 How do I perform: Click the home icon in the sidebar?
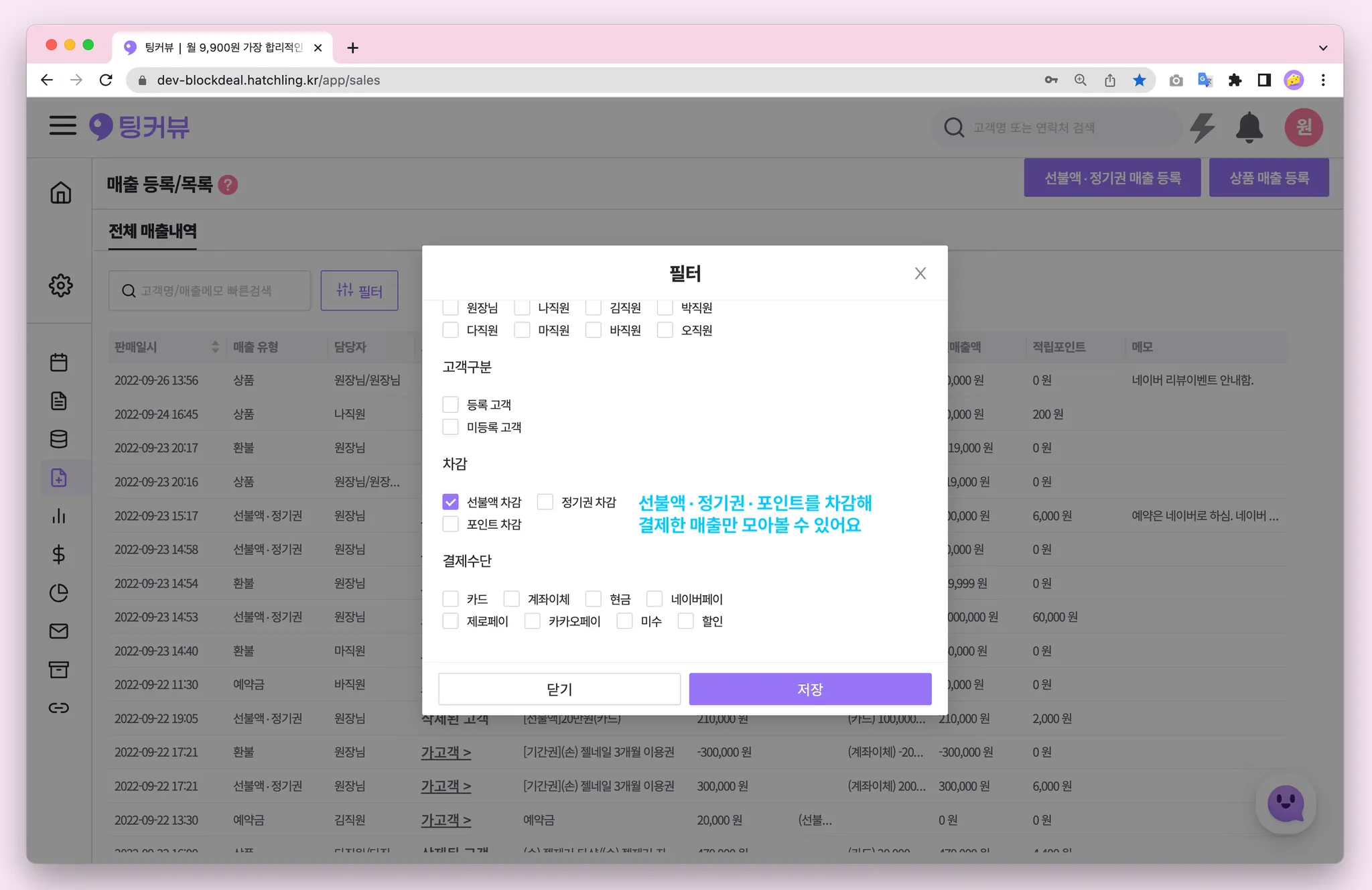click(x=60, y=193)
